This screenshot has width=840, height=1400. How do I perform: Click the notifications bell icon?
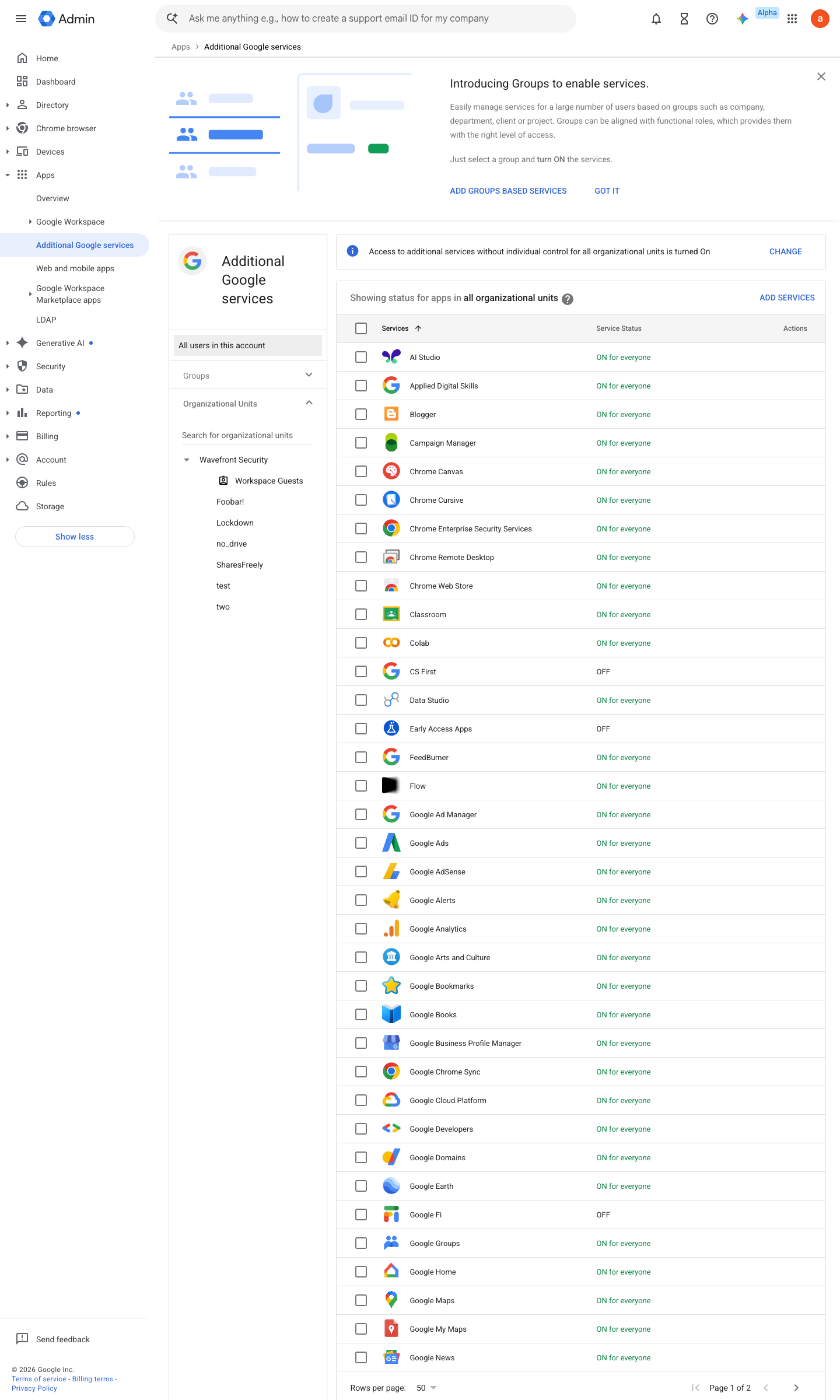[x=656, y=19]
